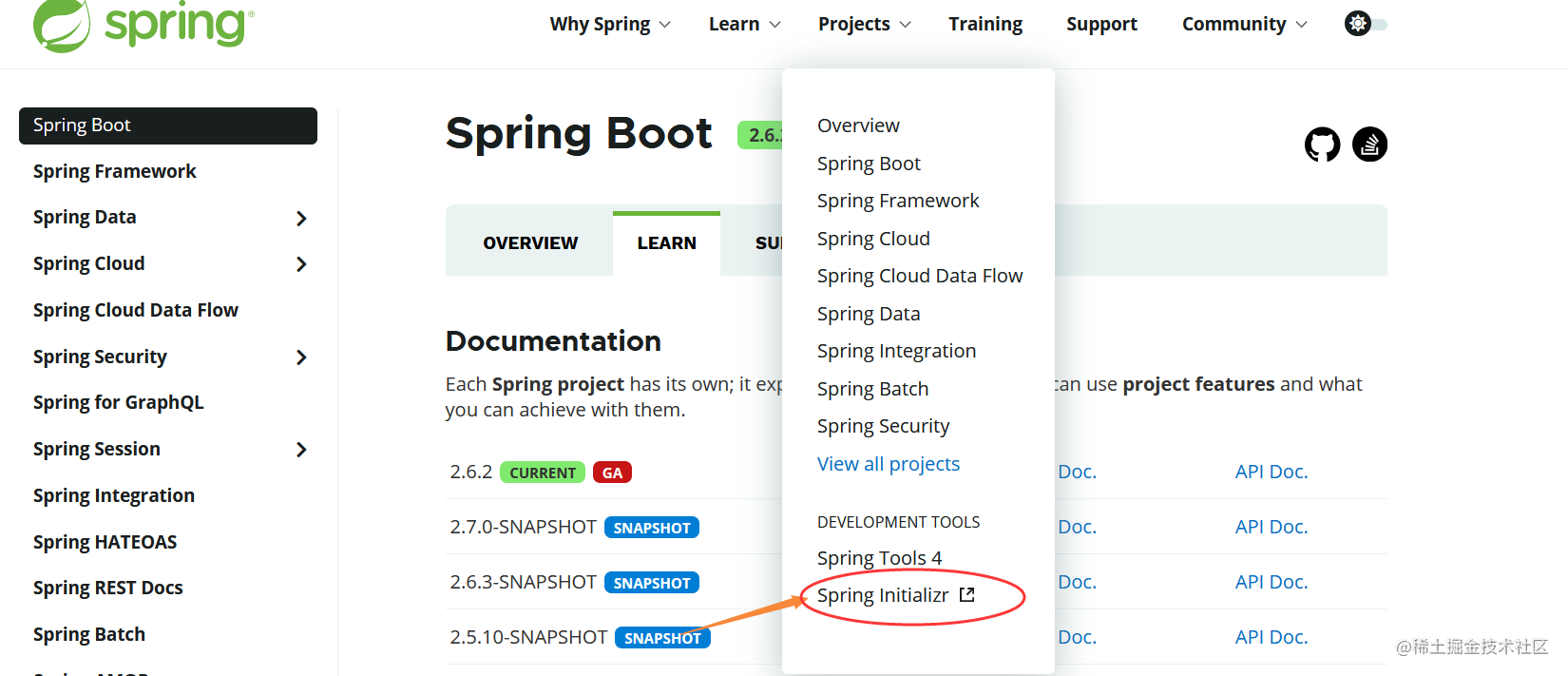Open the Support menu item
The width and height of the screenshot is (1568, 676).
(1101, 24)
